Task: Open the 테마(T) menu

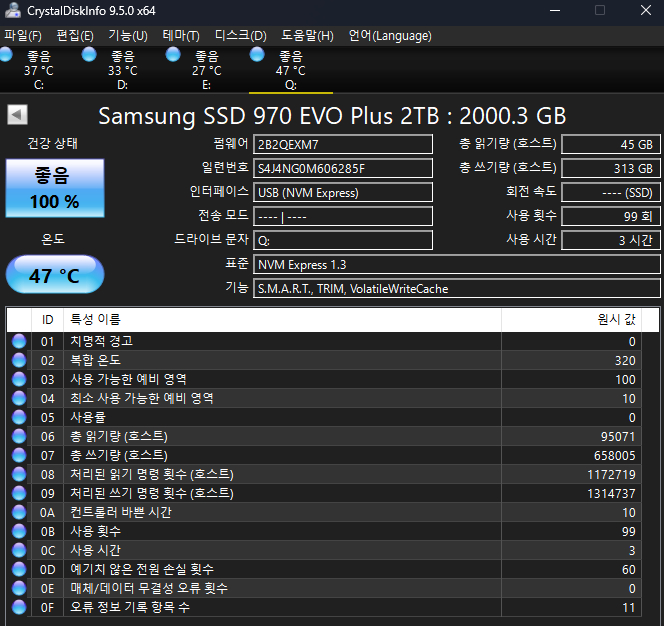Action: 181,36
